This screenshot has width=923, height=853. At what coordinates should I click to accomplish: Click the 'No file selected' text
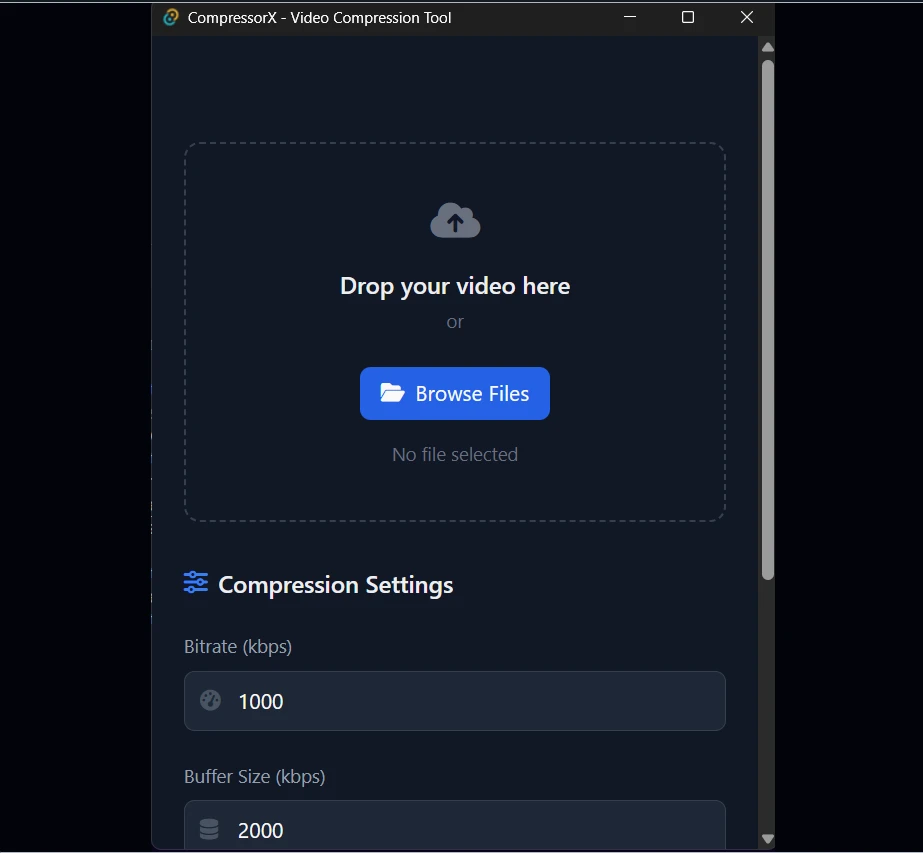[x=455, y=454]
